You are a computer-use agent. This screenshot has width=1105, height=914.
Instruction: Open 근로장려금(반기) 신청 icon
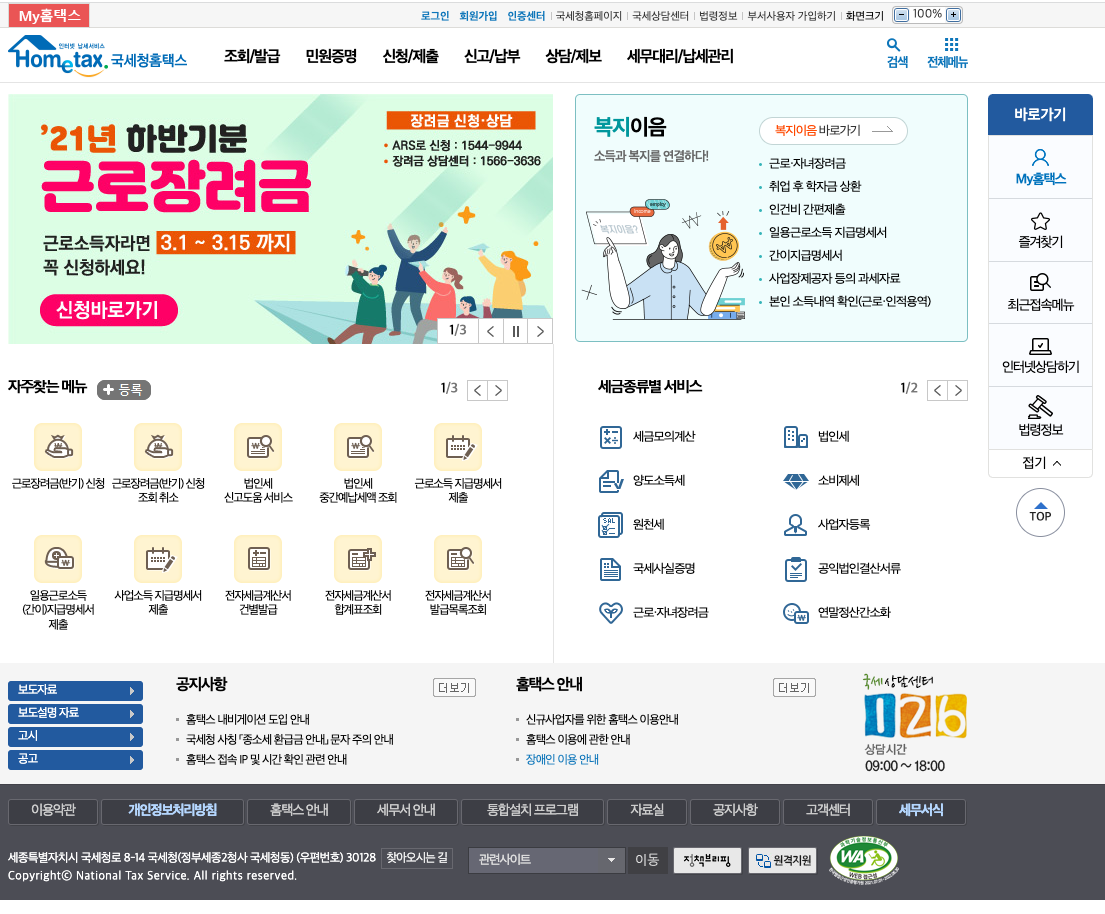tap(58, 447)
